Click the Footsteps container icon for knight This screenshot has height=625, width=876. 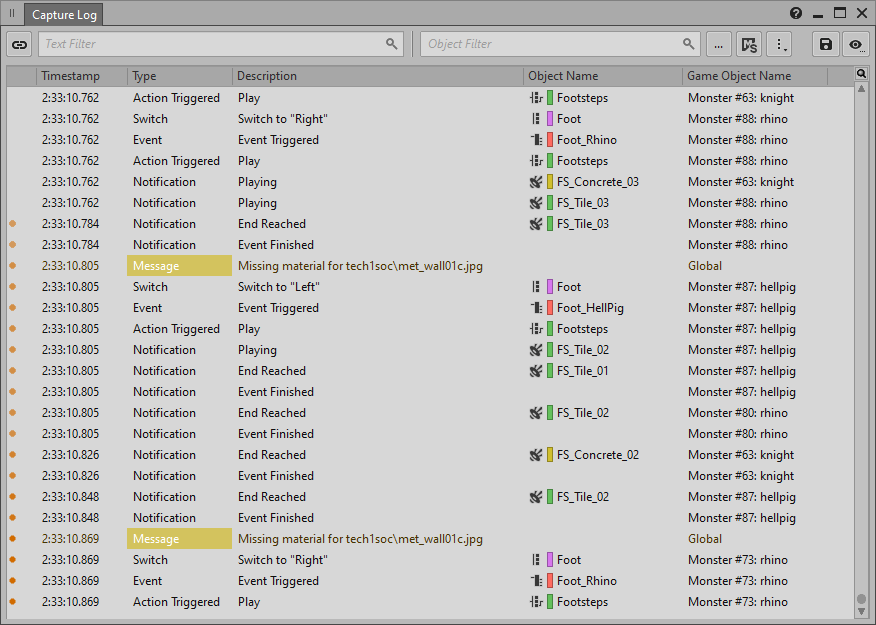[x=536, y=98]
